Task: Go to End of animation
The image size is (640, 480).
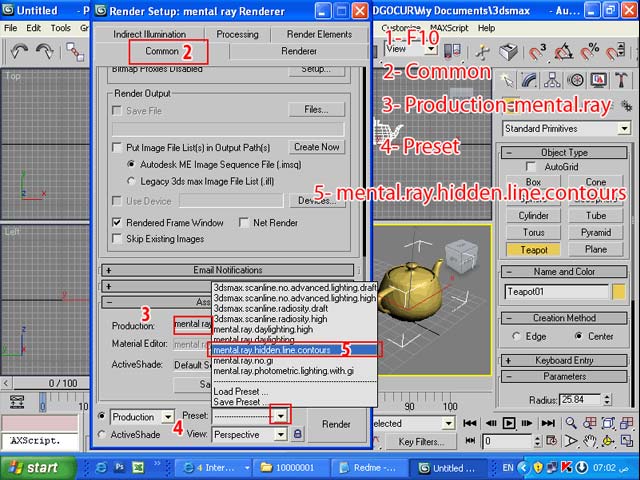Action: pyautogui.click(x=548, y=423)
